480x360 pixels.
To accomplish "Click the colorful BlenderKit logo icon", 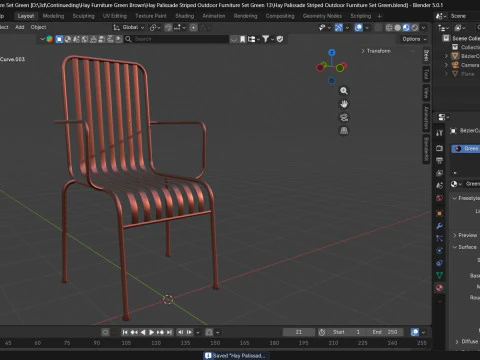I will [x=50, y=39].
